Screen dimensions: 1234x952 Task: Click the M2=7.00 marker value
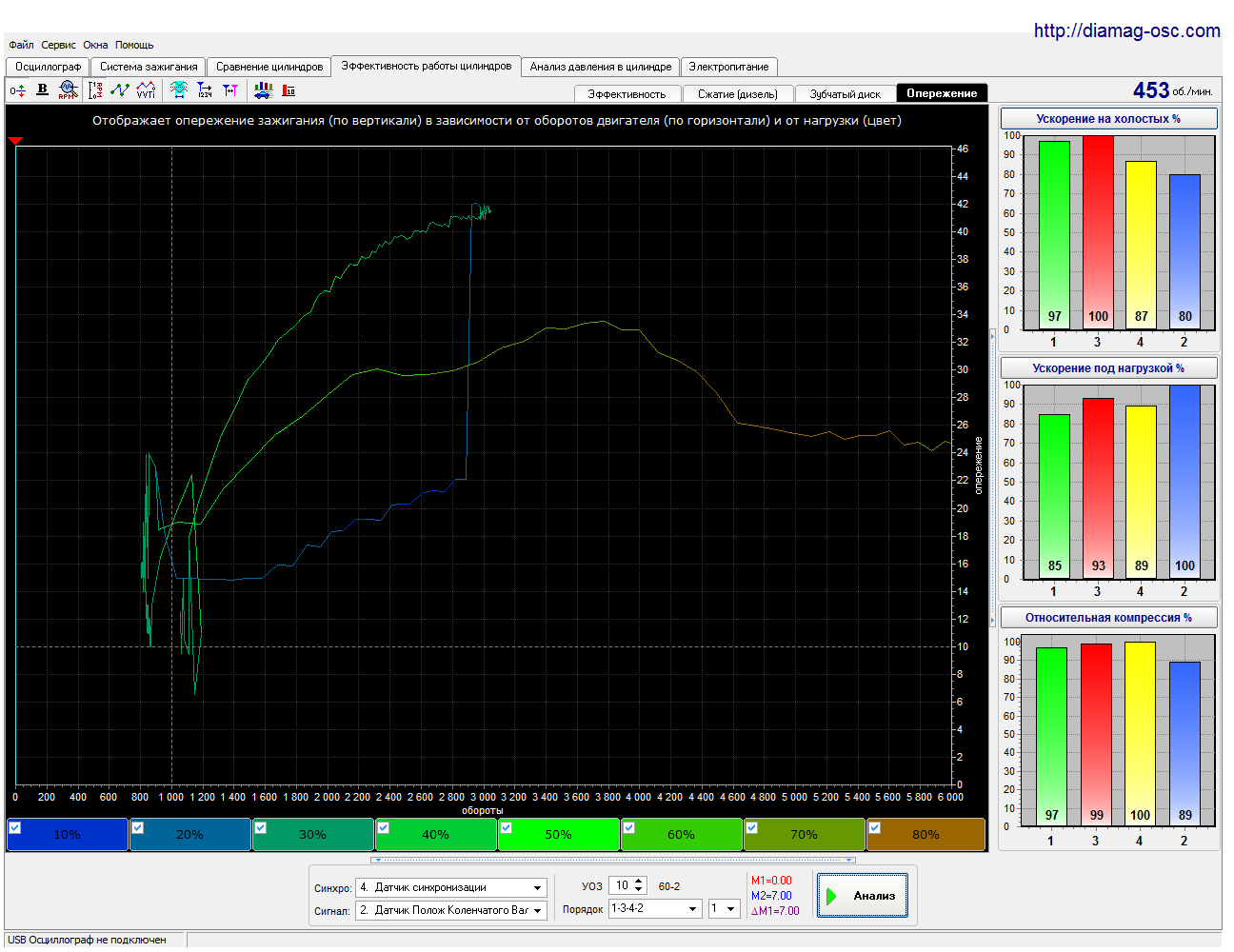click(x=771, y=896)
